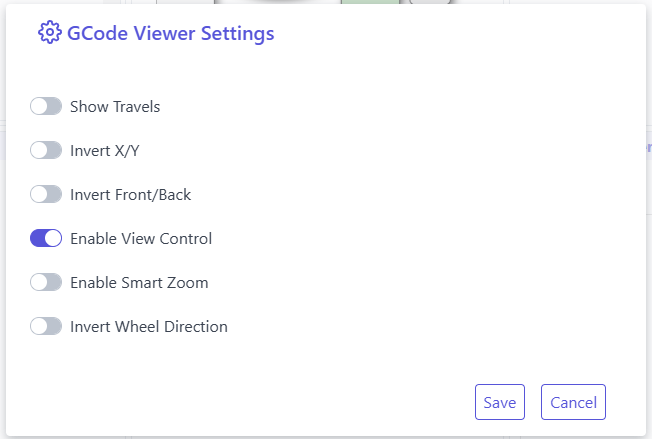This screenshot has width=652, height=439.
Task: Enable the Show Travels switch
Action: tap(46, 106)
